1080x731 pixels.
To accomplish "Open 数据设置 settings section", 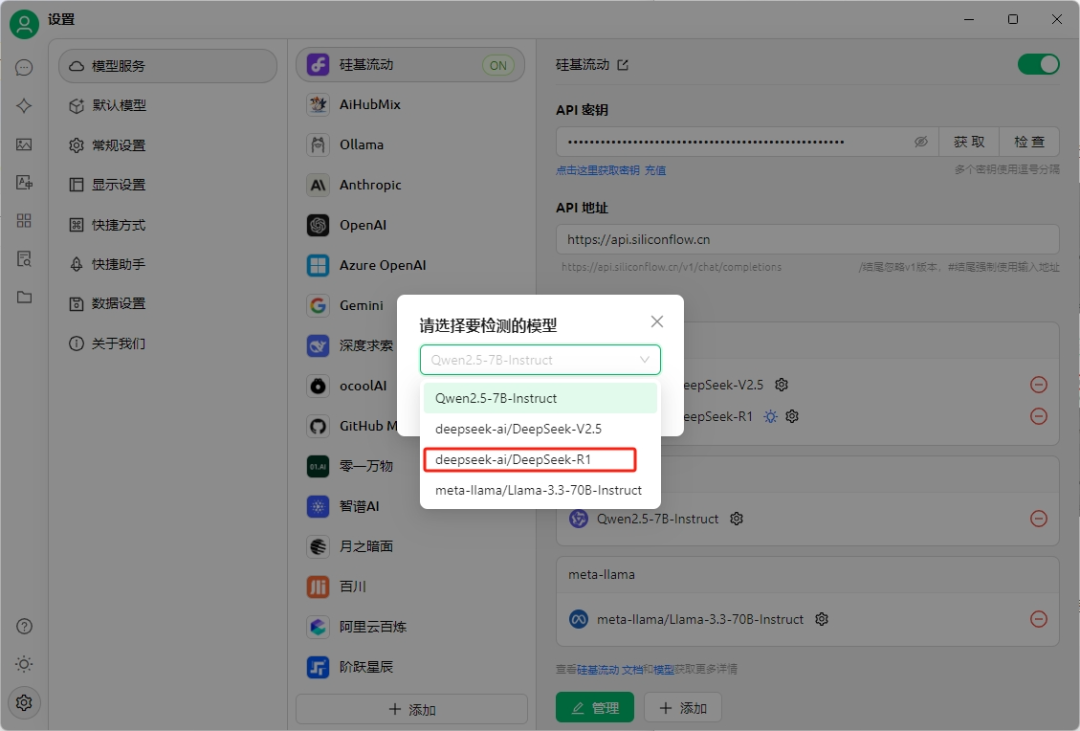I will [x=168, y=304].
